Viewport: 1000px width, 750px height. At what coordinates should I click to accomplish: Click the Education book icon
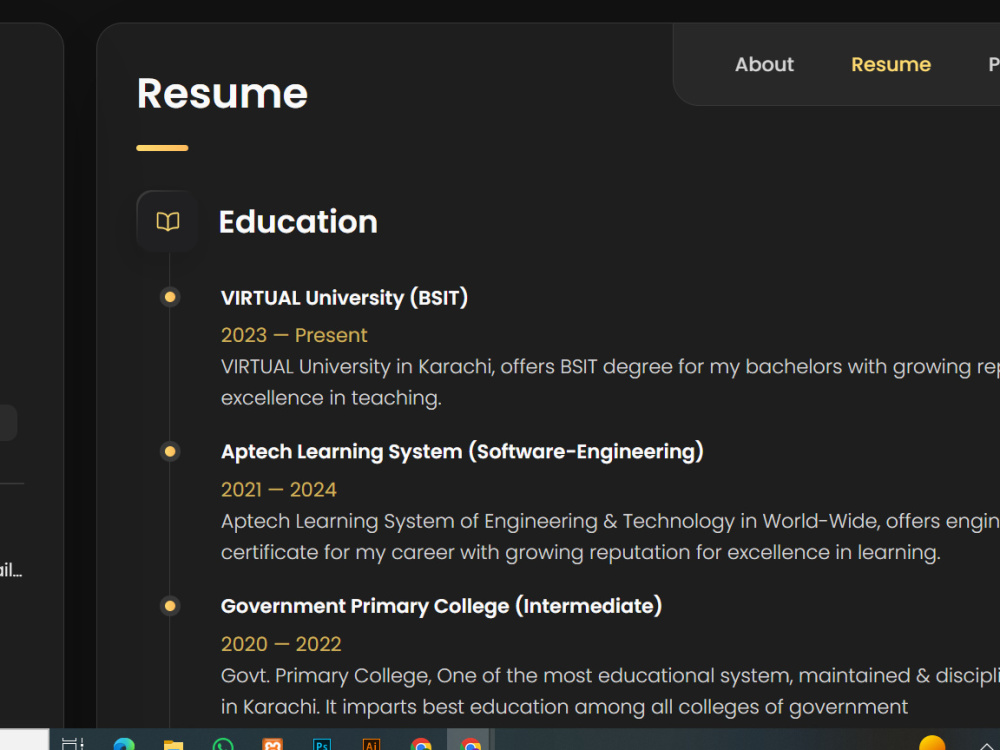(x=168, y=221)
